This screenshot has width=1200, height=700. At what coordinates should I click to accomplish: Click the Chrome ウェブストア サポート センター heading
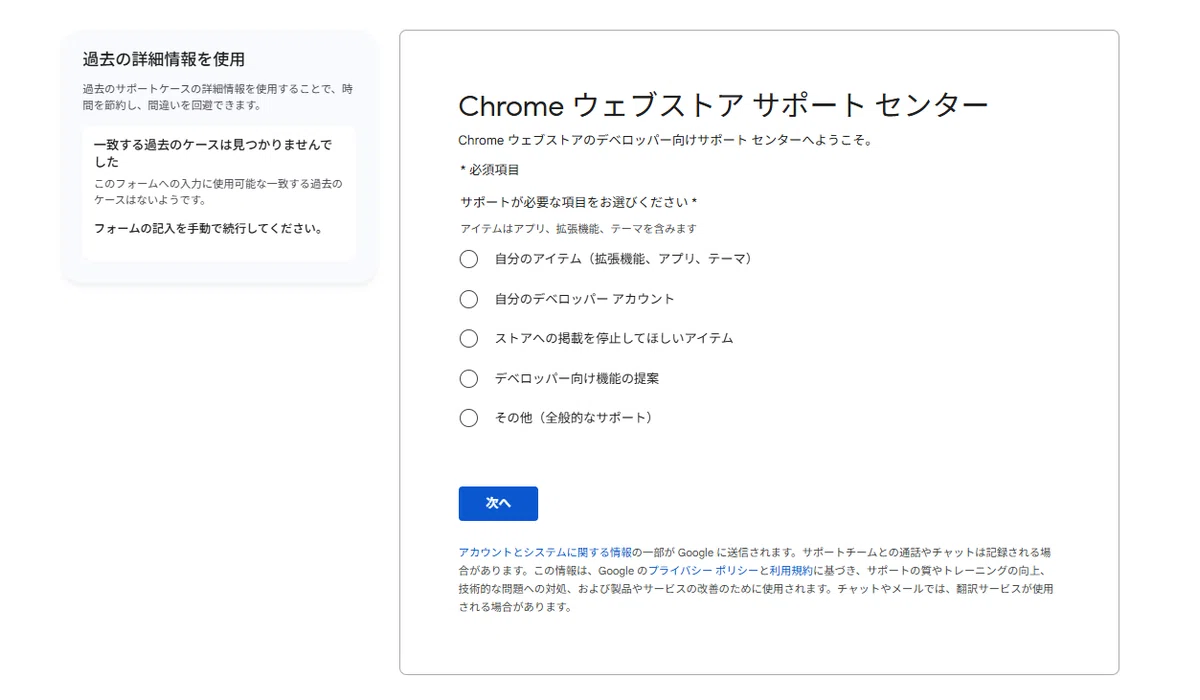[723, 105]
